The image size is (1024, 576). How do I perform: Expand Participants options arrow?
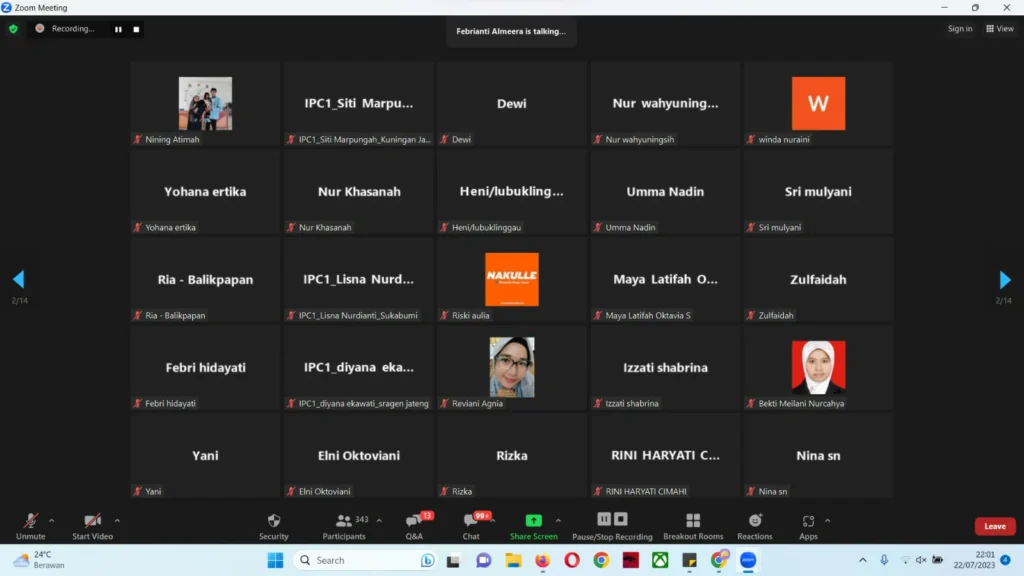379,520
